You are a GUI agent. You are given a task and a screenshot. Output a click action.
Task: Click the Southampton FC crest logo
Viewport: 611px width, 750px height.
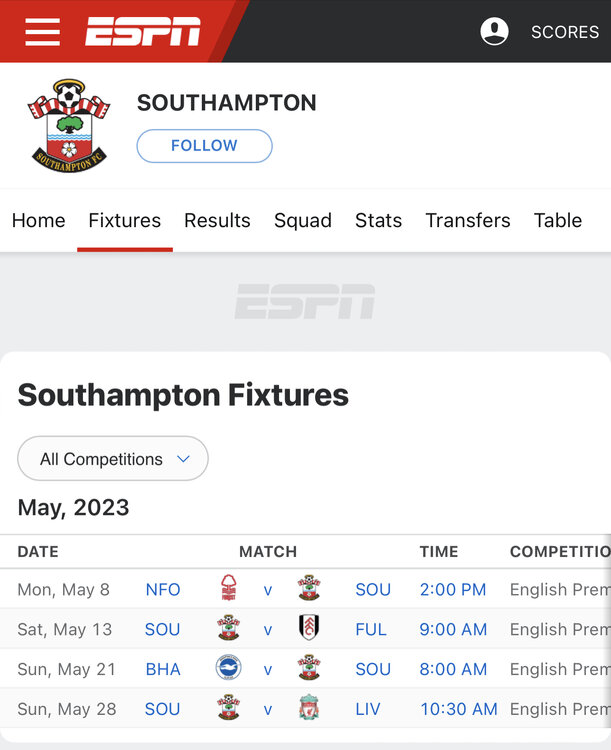(68, 126)
